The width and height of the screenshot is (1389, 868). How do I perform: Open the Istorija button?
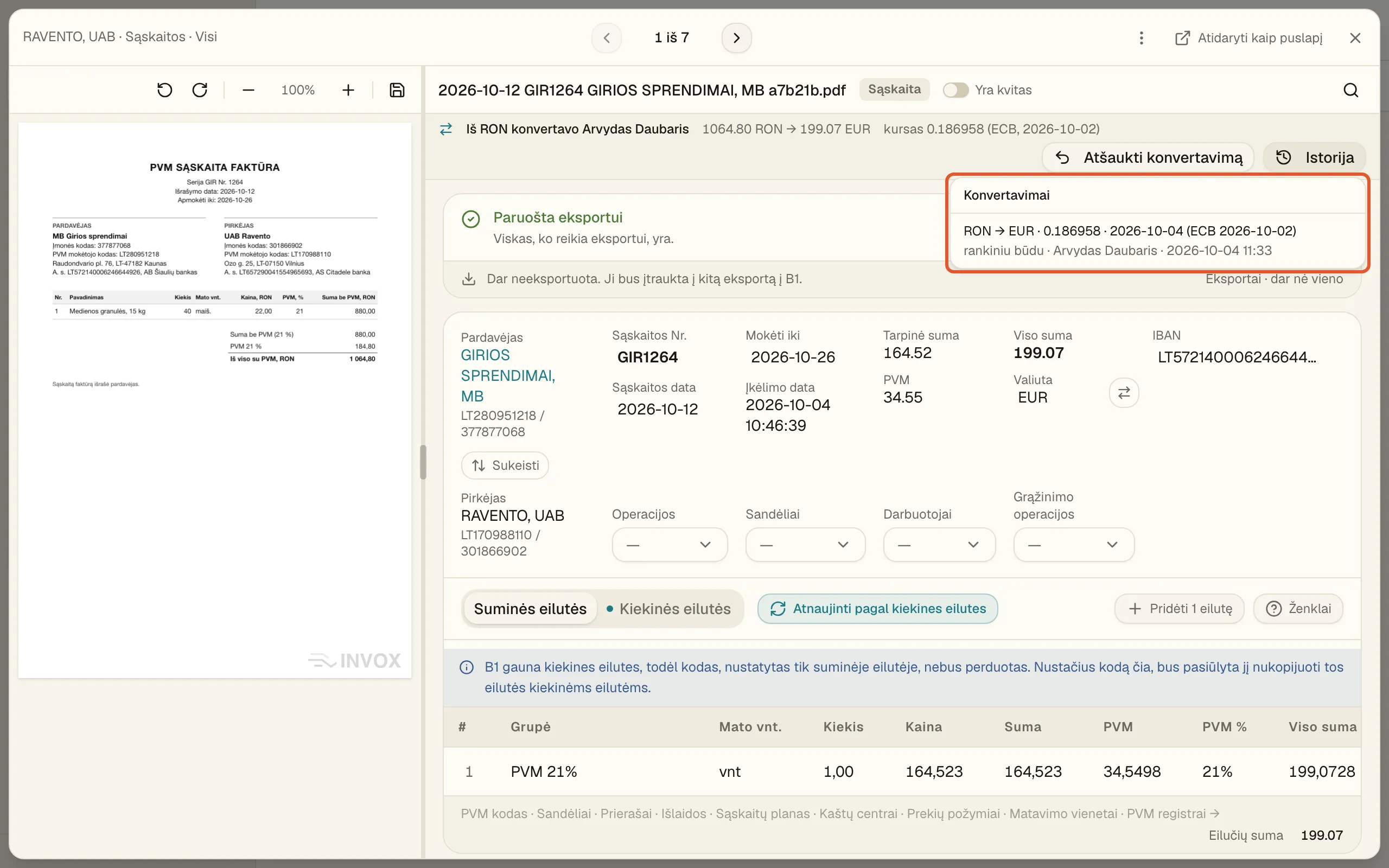[1314, 157]
